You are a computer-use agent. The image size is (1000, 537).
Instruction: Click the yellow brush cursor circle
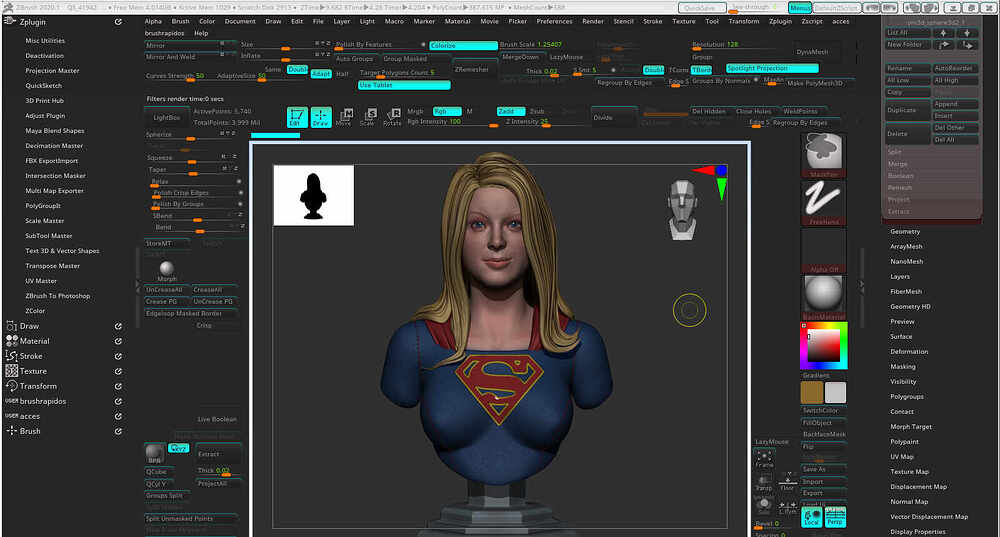tap(689, 311)
